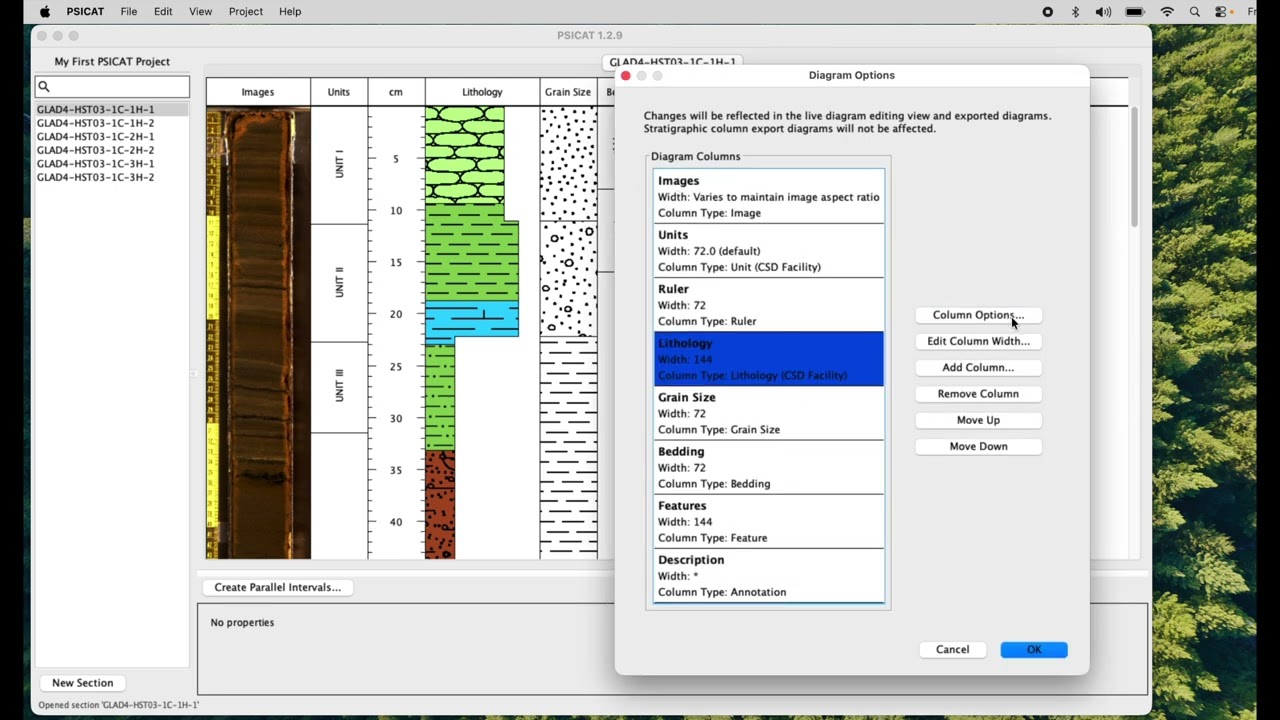Open the Apple menu
This screenshot has height=720, width=1280.
[45, 12]
